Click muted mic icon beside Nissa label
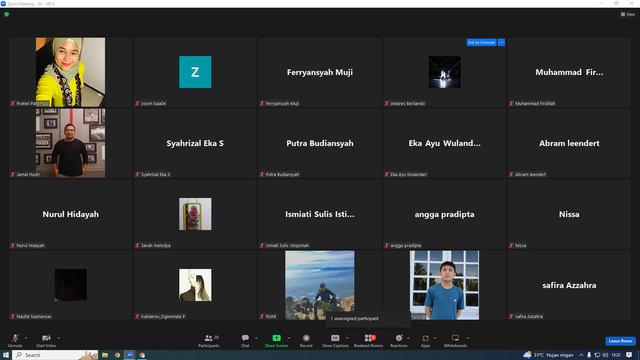 (x=511, y=245)
